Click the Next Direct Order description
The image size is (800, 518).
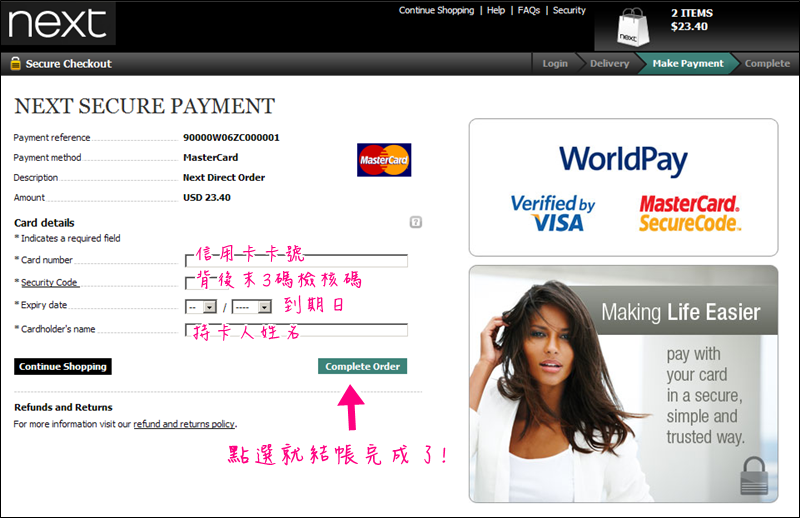tap(224, 178)
